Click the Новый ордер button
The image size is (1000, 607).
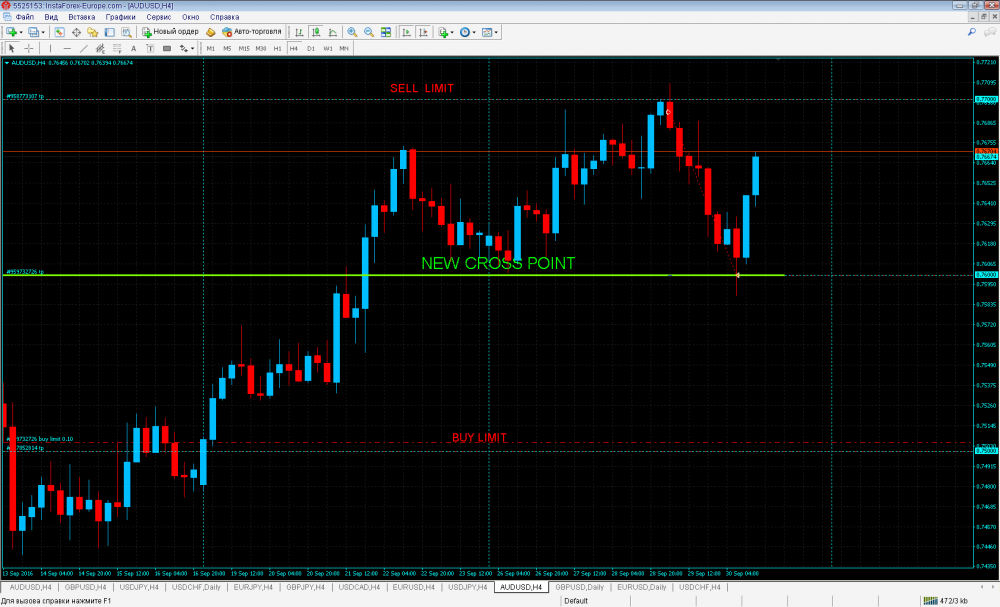(x=170, y=32)
